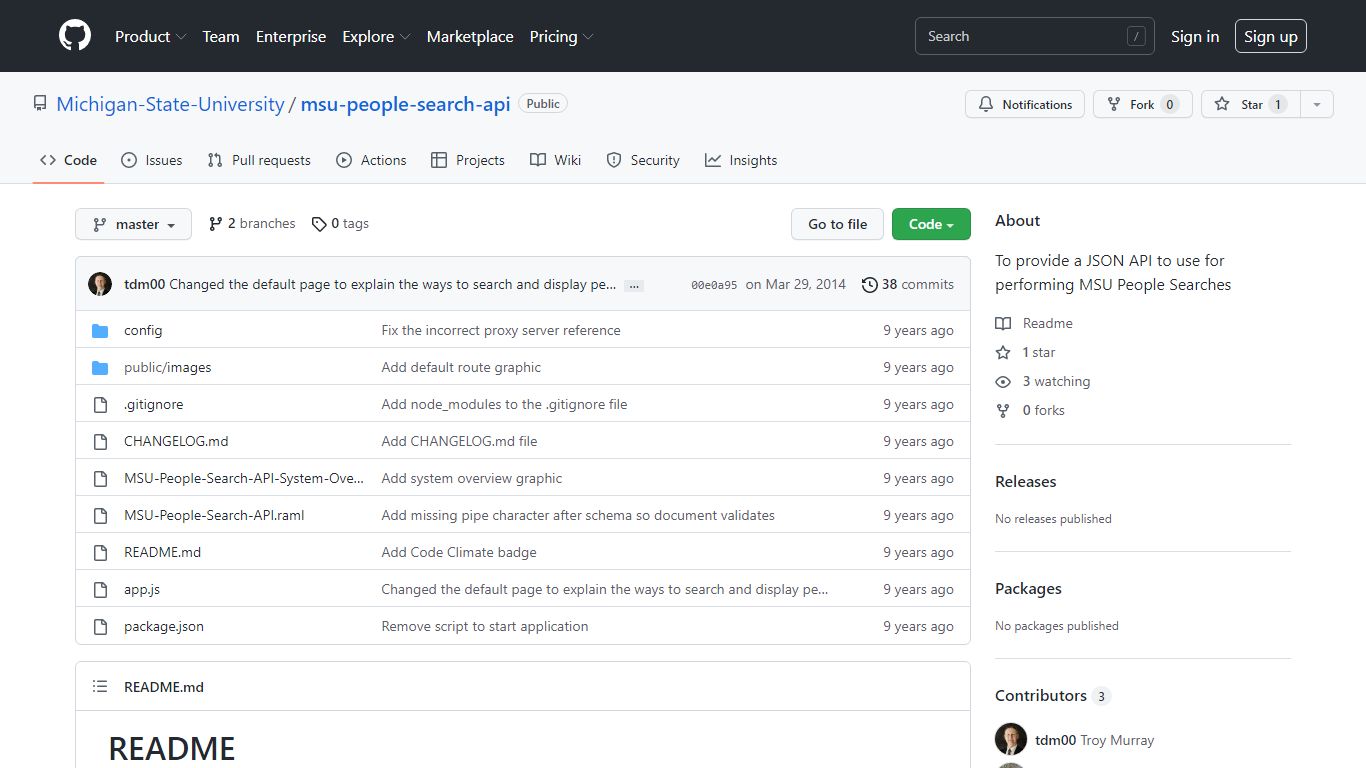Open the MSU-People-Search-API-System-Ove... file
Screen dimensions: 1366x768
pos(244,478)
